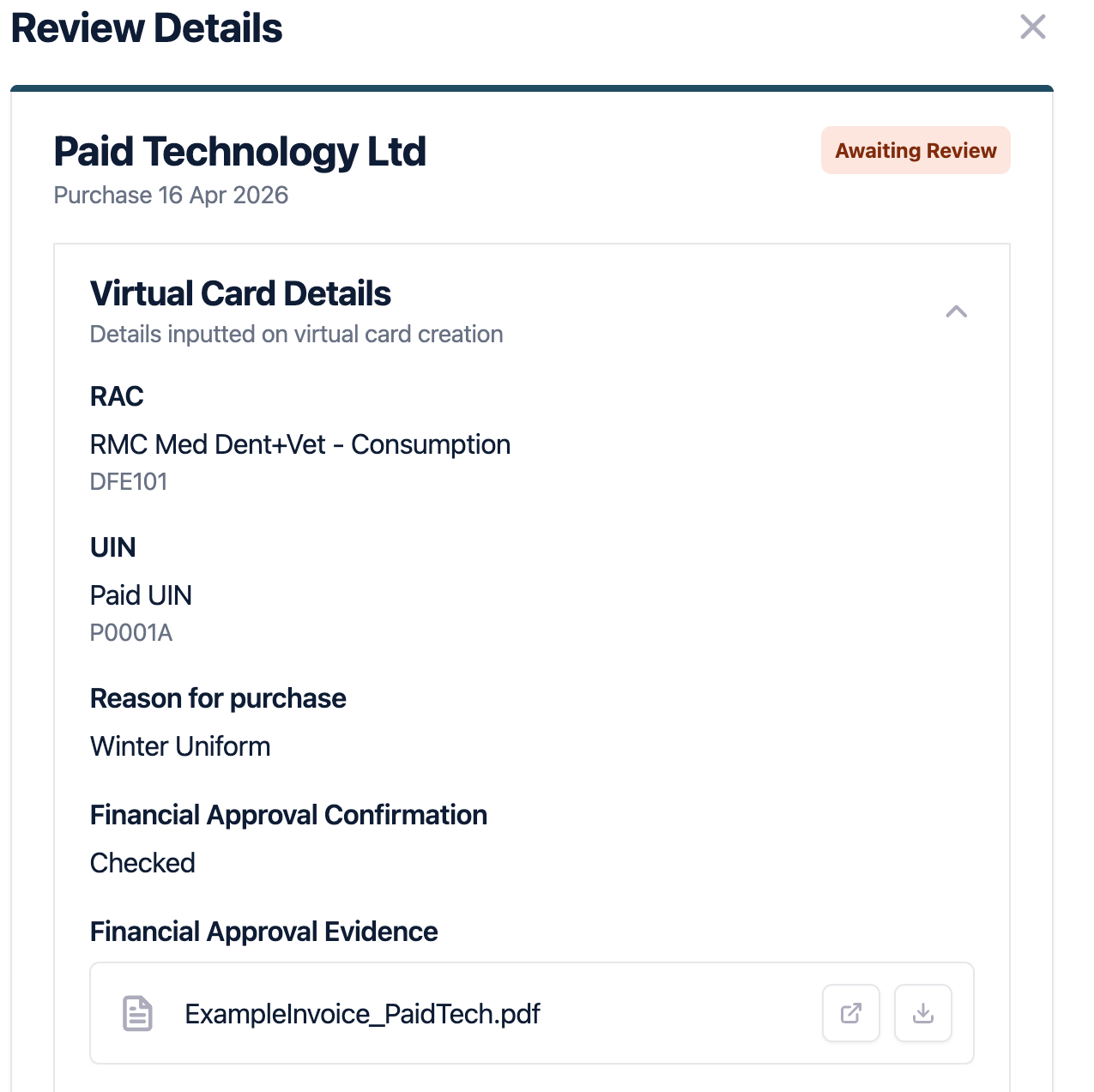Click the Paid Technology Ltd heading
The image size is (1094, 1092).
tap(239, 152)
